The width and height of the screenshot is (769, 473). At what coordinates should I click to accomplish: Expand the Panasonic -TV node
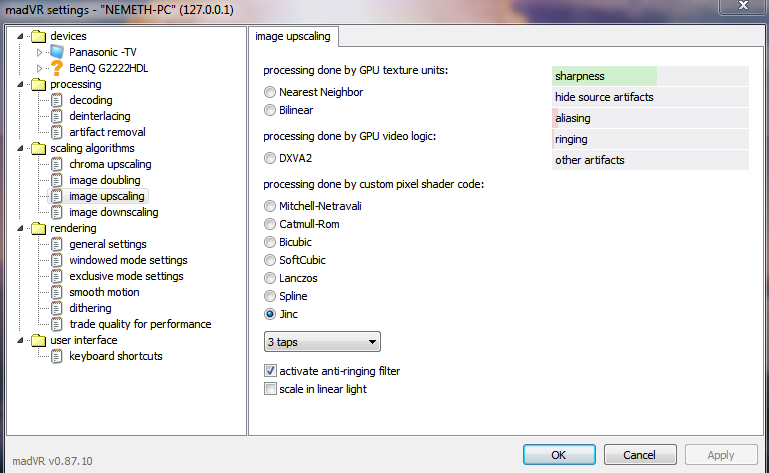[x=39, y=52]
